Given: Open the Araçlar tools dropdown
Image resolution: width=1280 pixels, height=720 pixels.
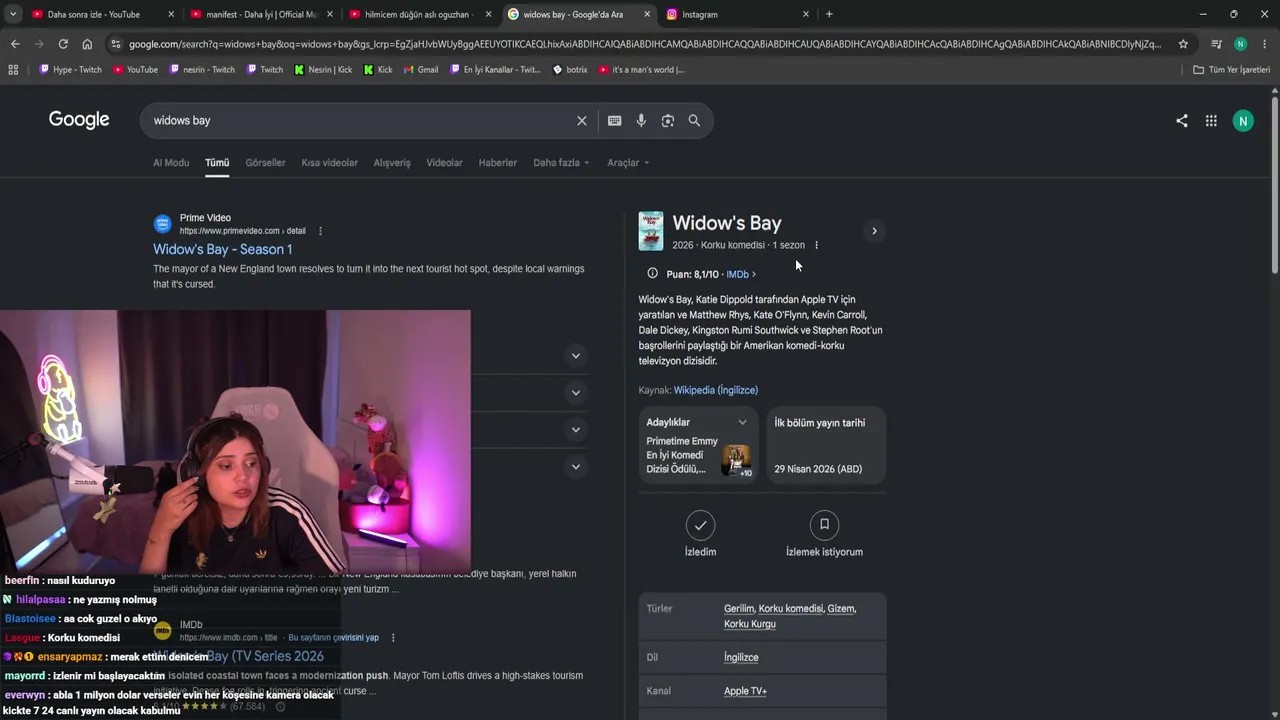Looking at the screenshot, I should pos(628,163).
